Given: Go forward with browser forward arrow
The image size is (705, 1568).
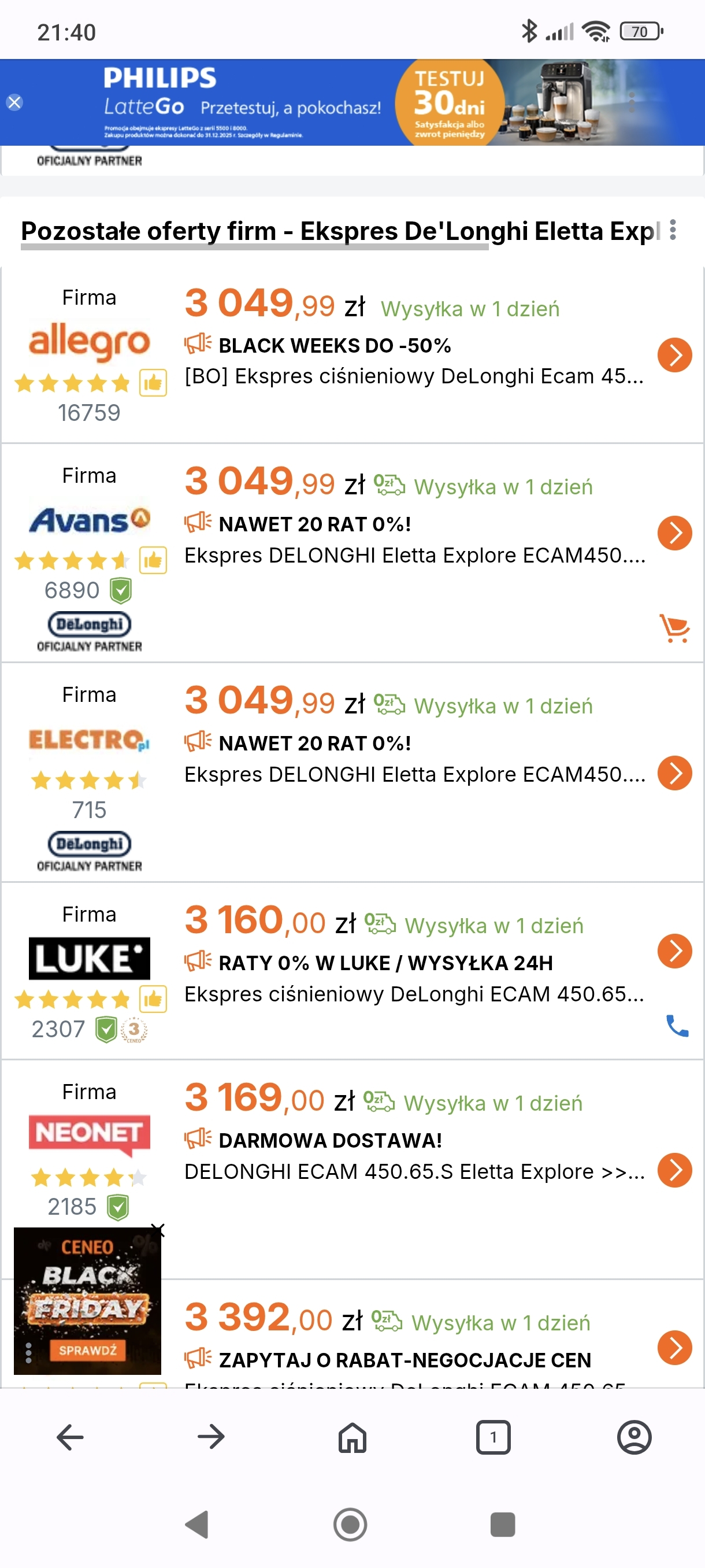Looking at the screenshot, I should [211, 1437].
